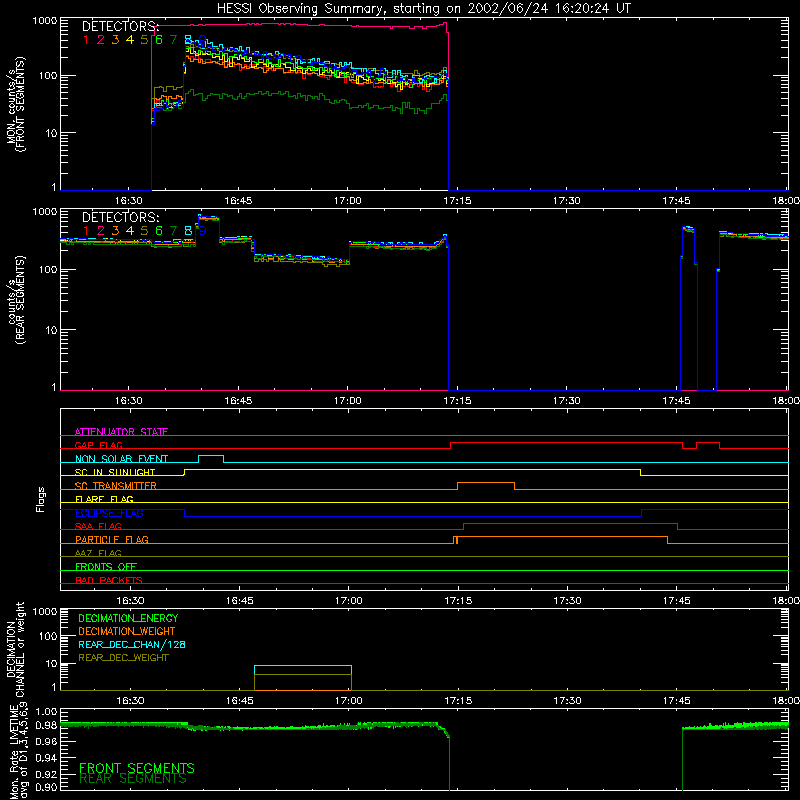Click the REAR SEGMENTS livetime legend label
This screenshot has height=800, width=800.
tap(133, 779)
